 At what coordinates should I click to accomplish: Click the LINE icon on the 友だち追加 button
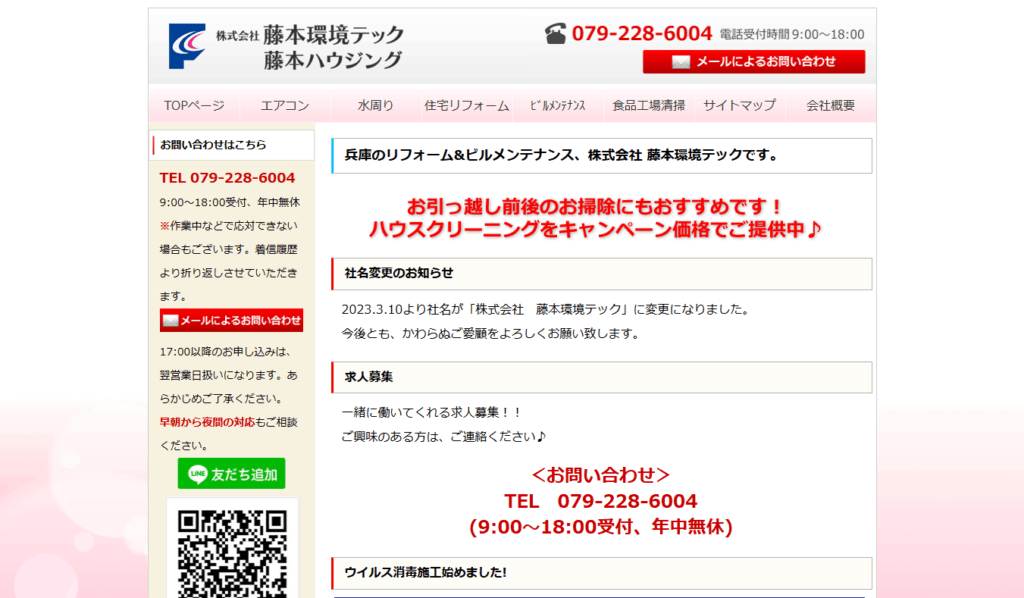click(x=198, y=474)
